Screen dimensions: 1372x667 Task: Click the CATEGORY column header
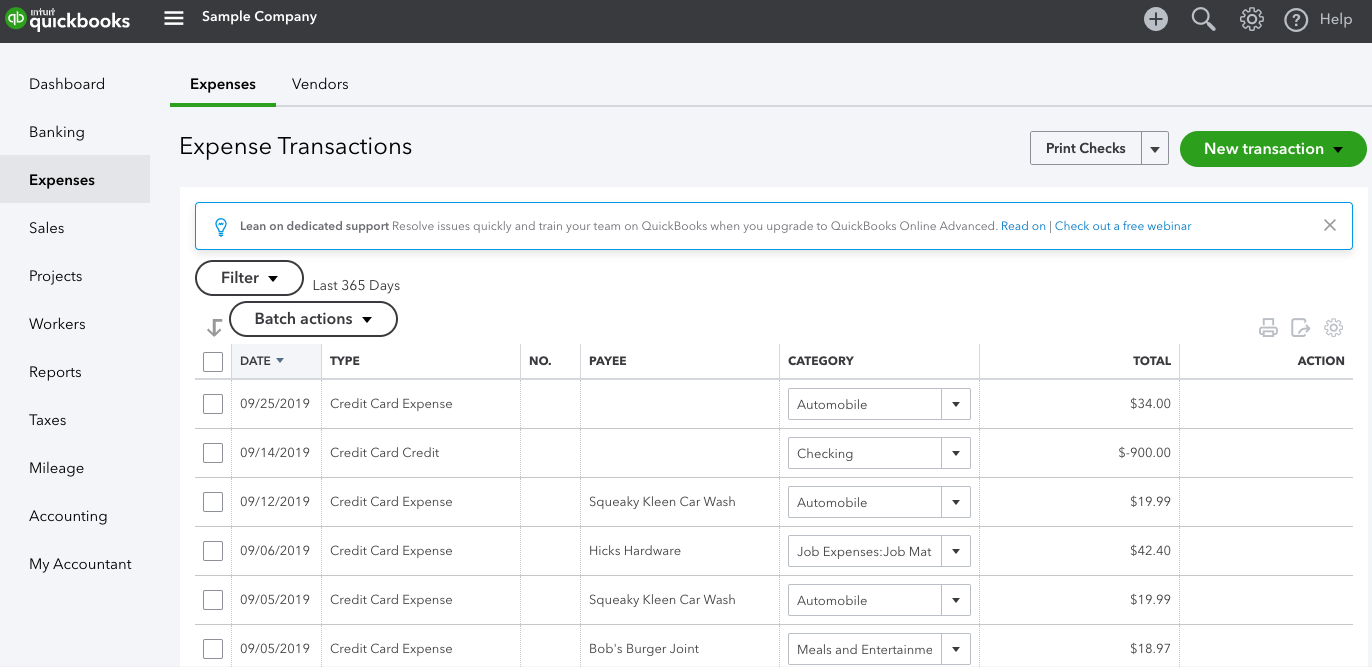[x=821, y=361]
